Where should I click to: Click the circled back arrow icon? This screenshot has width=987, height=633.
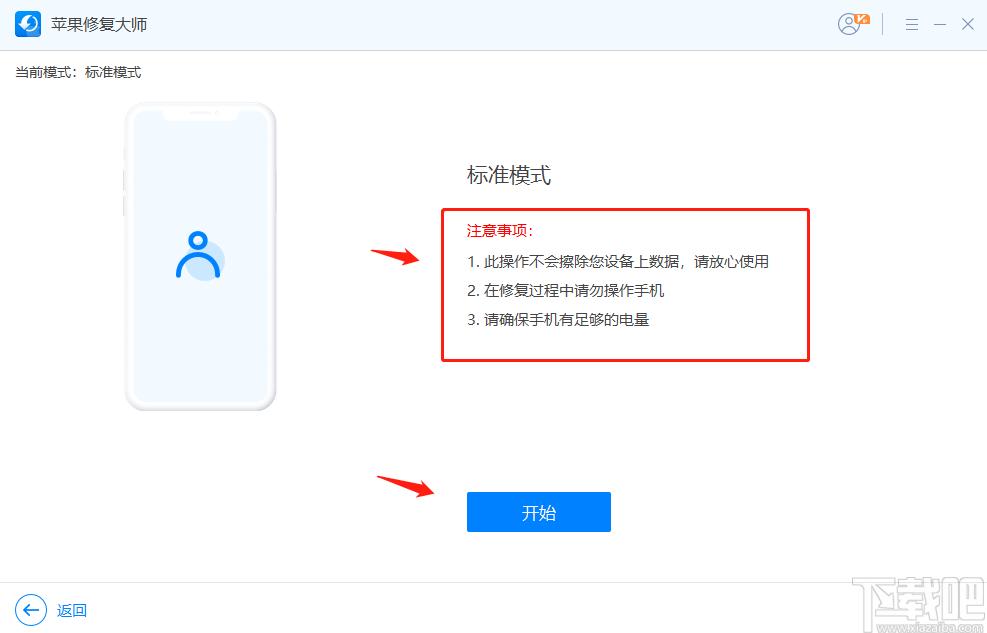click(31, 610)
